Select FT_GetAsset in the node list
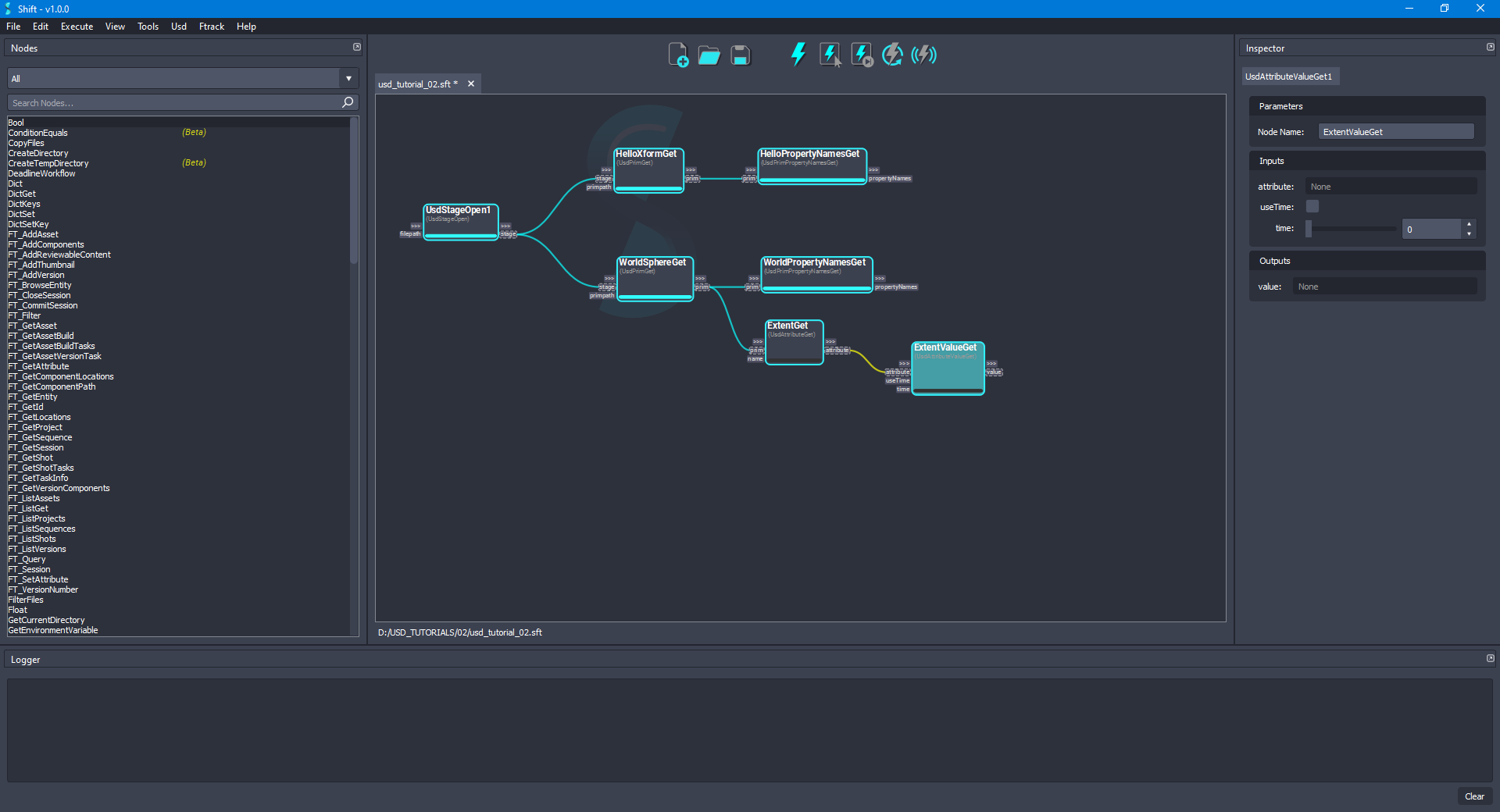This screenshot has width=1500, height=812. click(32, 325)
